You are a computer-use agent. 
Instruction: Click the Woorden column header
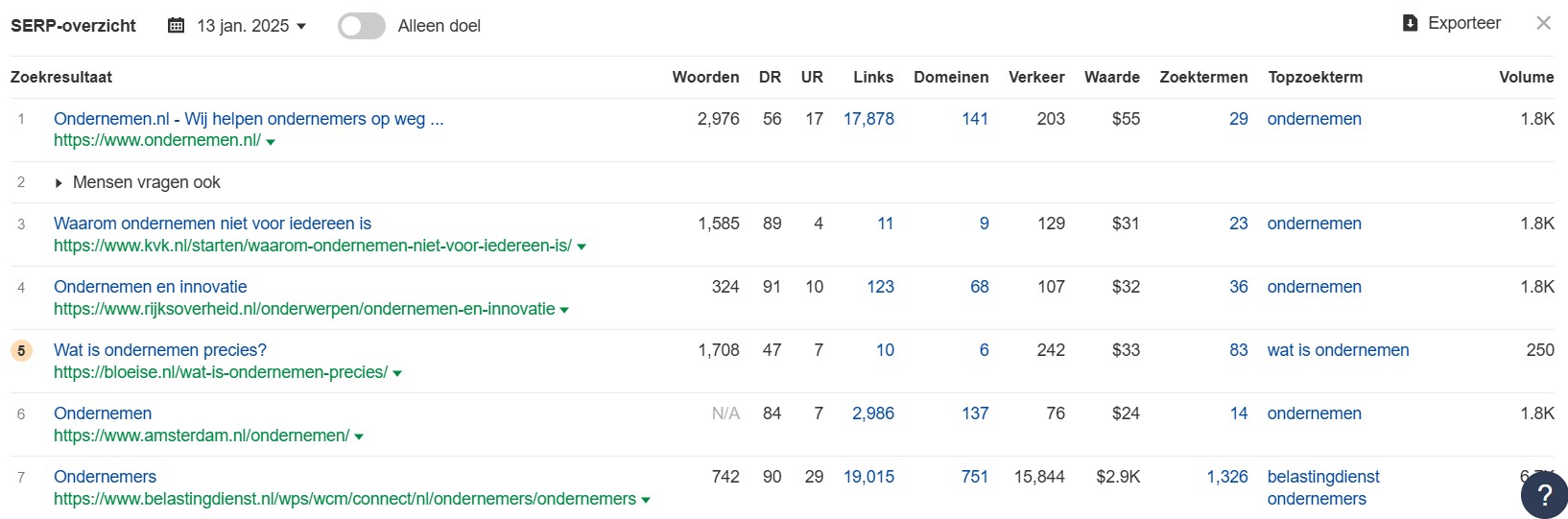[x=705, y=77]
